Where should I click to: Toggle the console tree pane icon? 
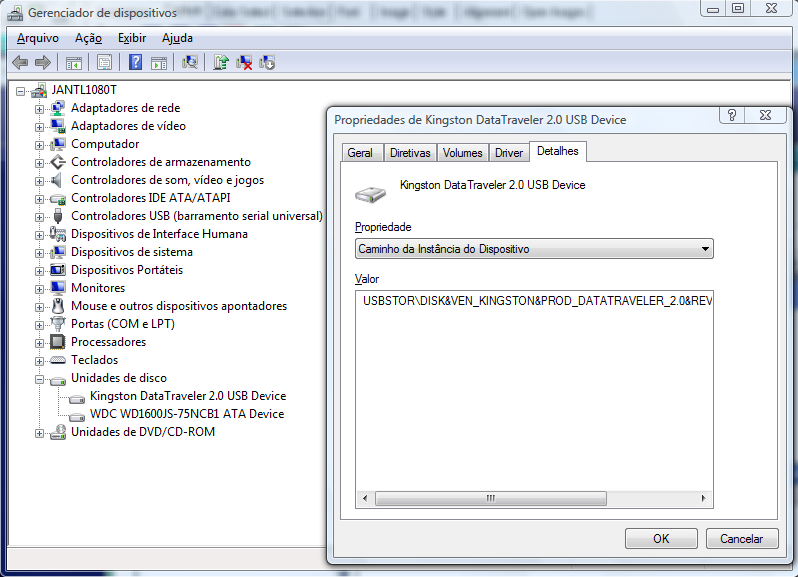pos(74,63)
